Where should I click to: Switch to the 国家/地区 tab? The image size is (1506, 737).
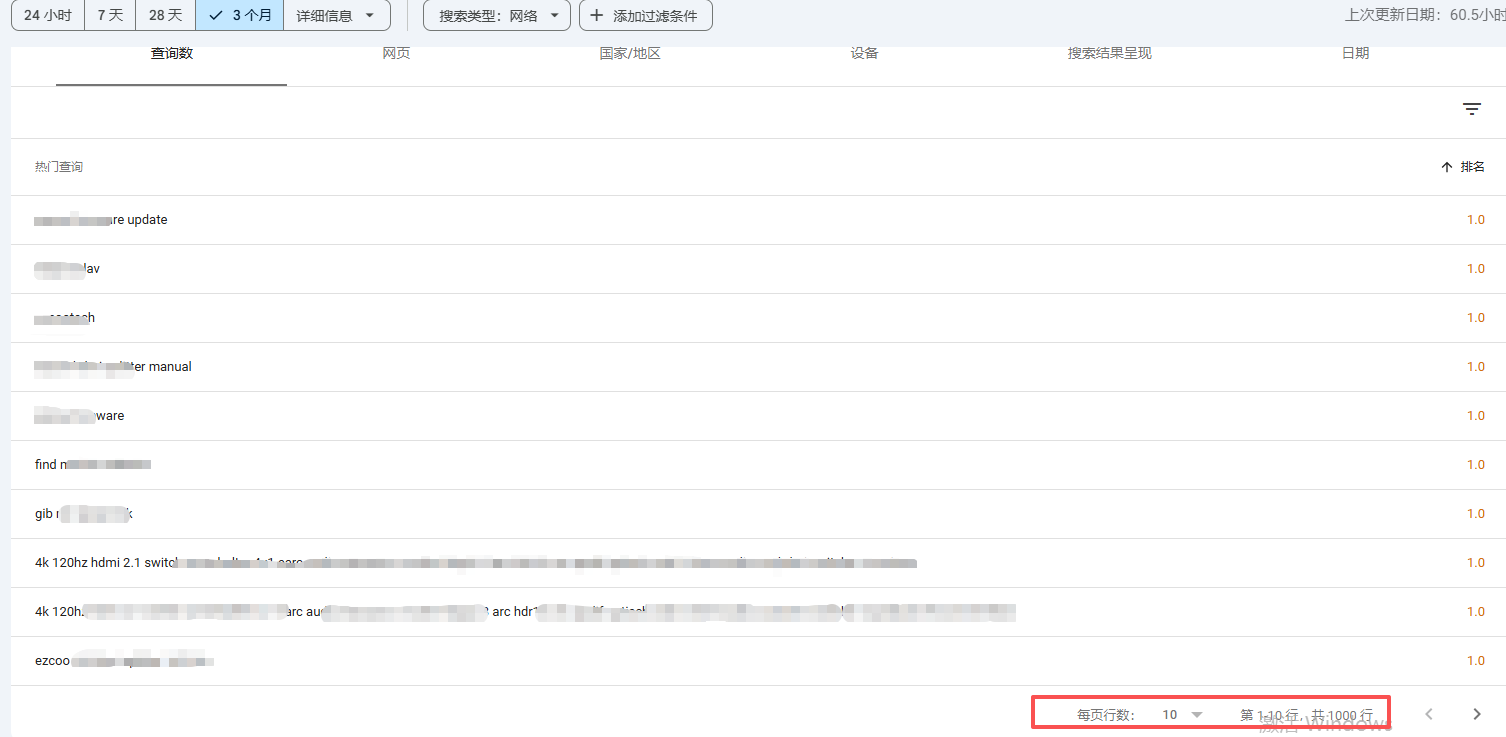(630, 53)
